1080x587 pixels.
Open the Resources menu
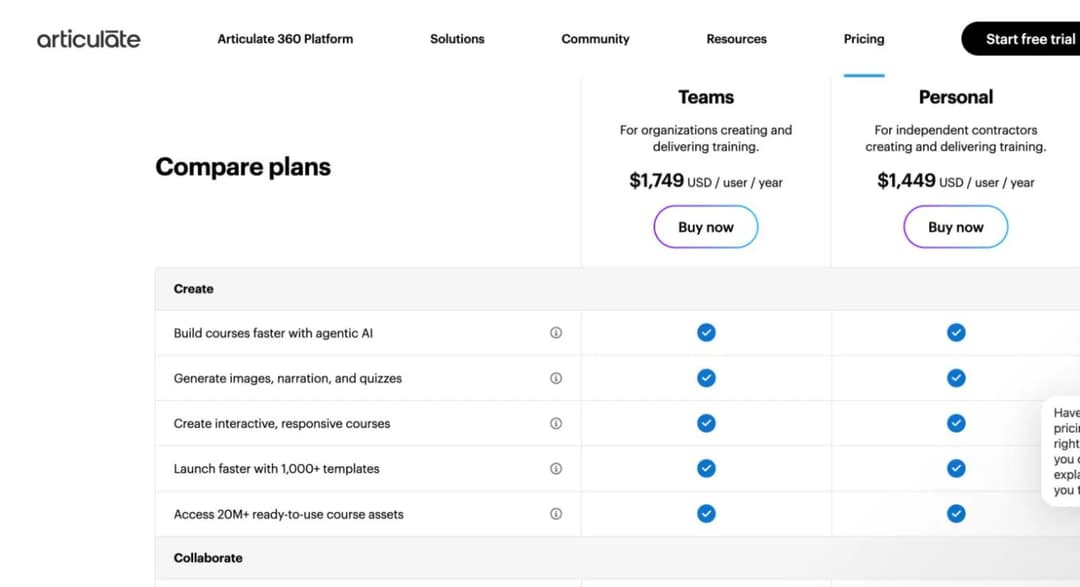coord(736,39)
